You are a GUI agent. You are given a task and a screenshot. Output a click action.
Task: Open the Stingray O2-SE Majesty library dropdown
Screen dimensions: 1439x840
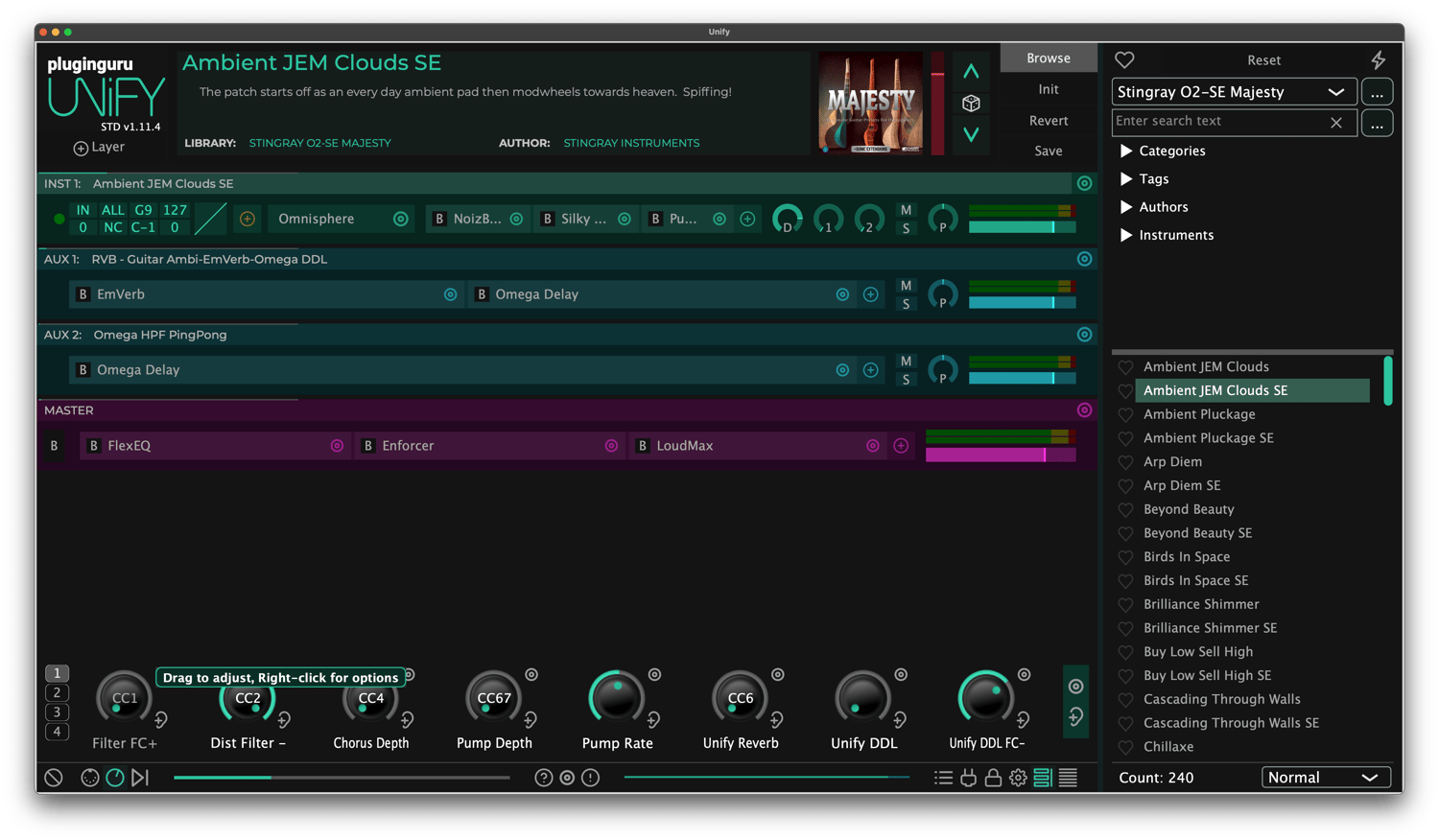[x=1234, y=92]
